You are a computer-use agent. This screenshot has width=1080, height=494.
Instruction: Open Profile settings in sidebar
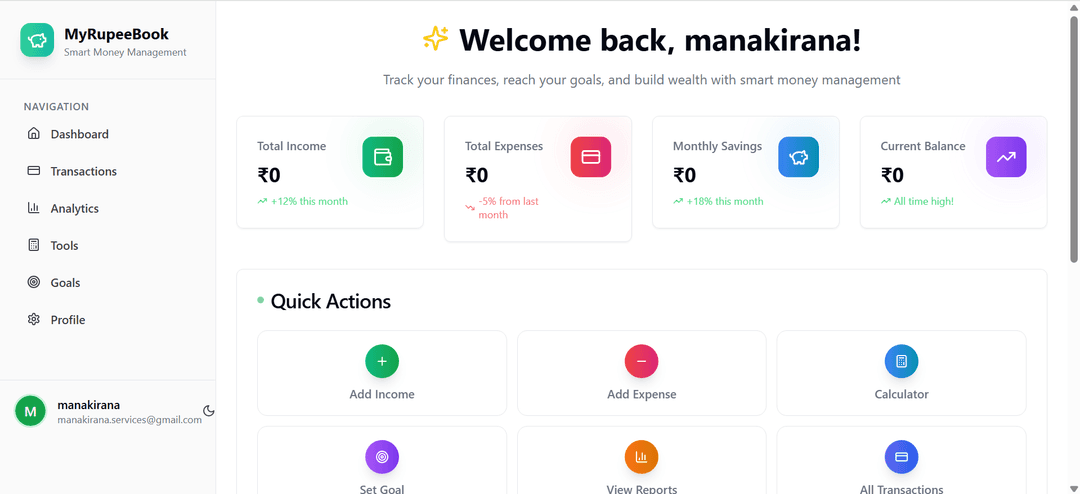click(67, 320)
